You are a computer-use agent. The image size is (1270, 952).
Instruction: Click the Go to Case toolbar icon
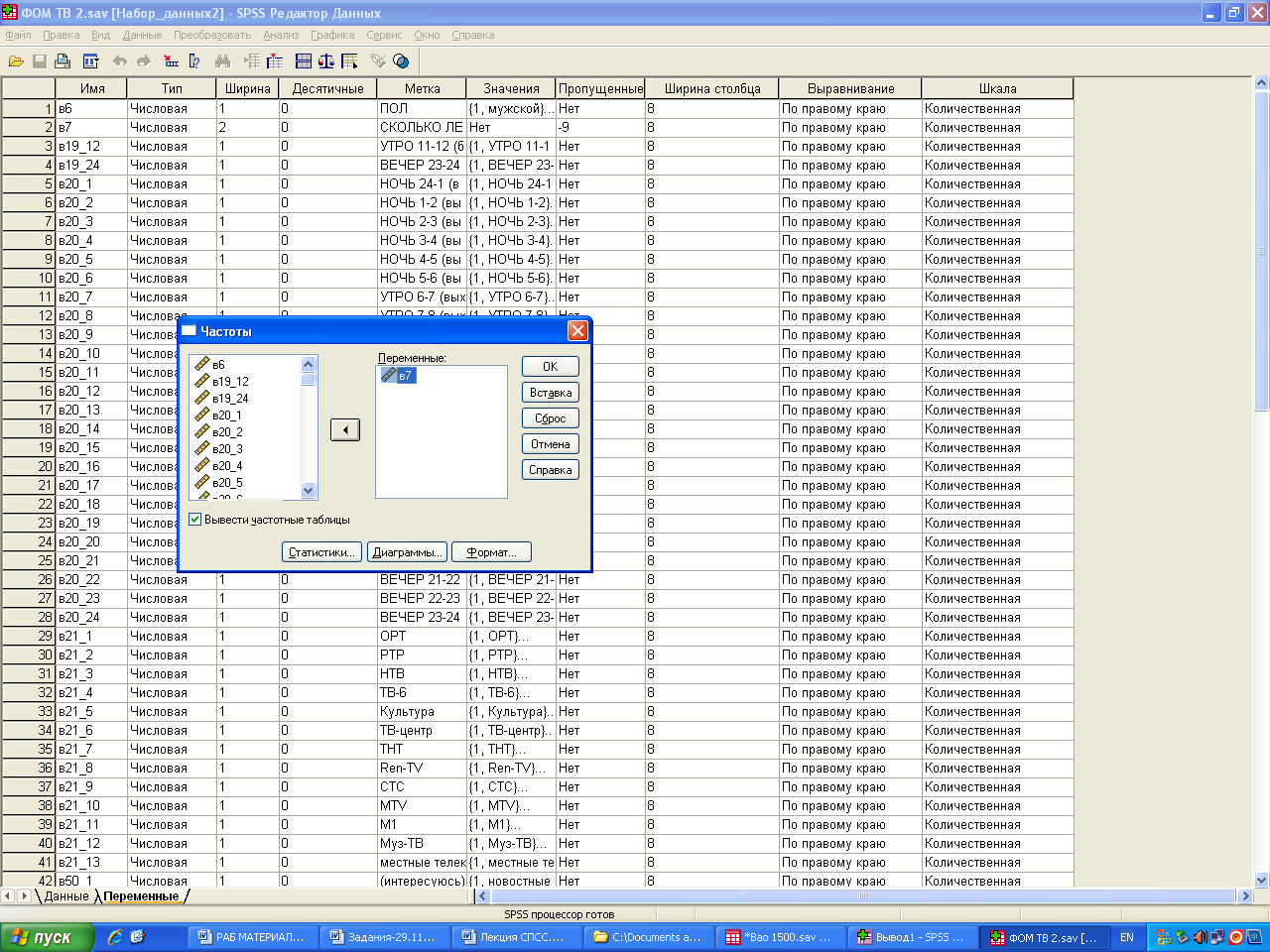(x=171, y=61)
